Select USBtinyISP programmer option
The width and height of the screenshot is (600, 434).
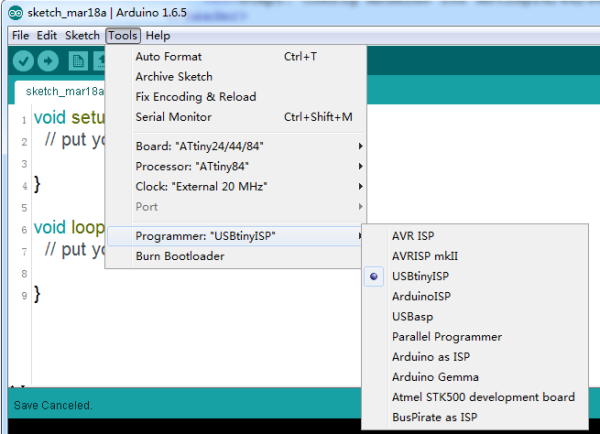474,276
